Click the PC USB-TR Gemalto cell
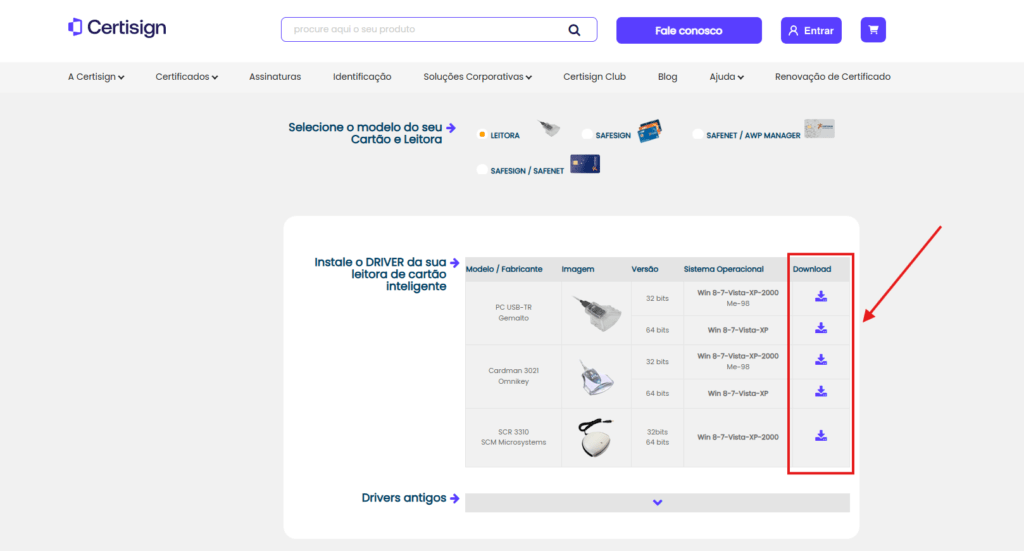This screenshot has height=551, width=1024. pos(513,313)
